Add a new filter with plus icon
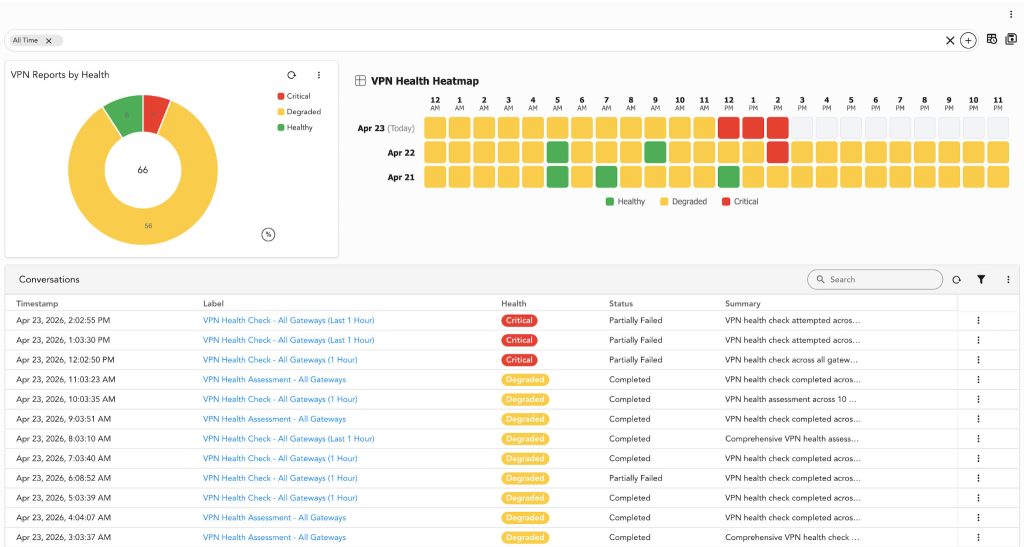This screenshot has height=547, width=1024. (968, 41)
